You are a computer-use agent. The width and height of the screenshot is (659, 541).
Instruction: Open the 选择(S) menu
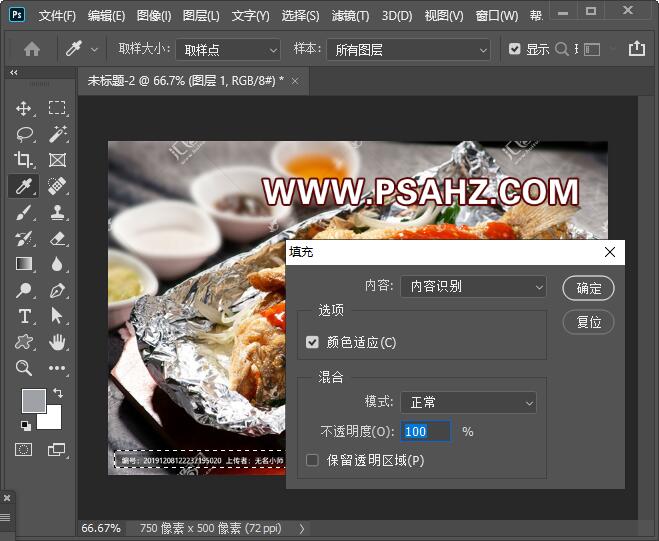click(300, 16)
